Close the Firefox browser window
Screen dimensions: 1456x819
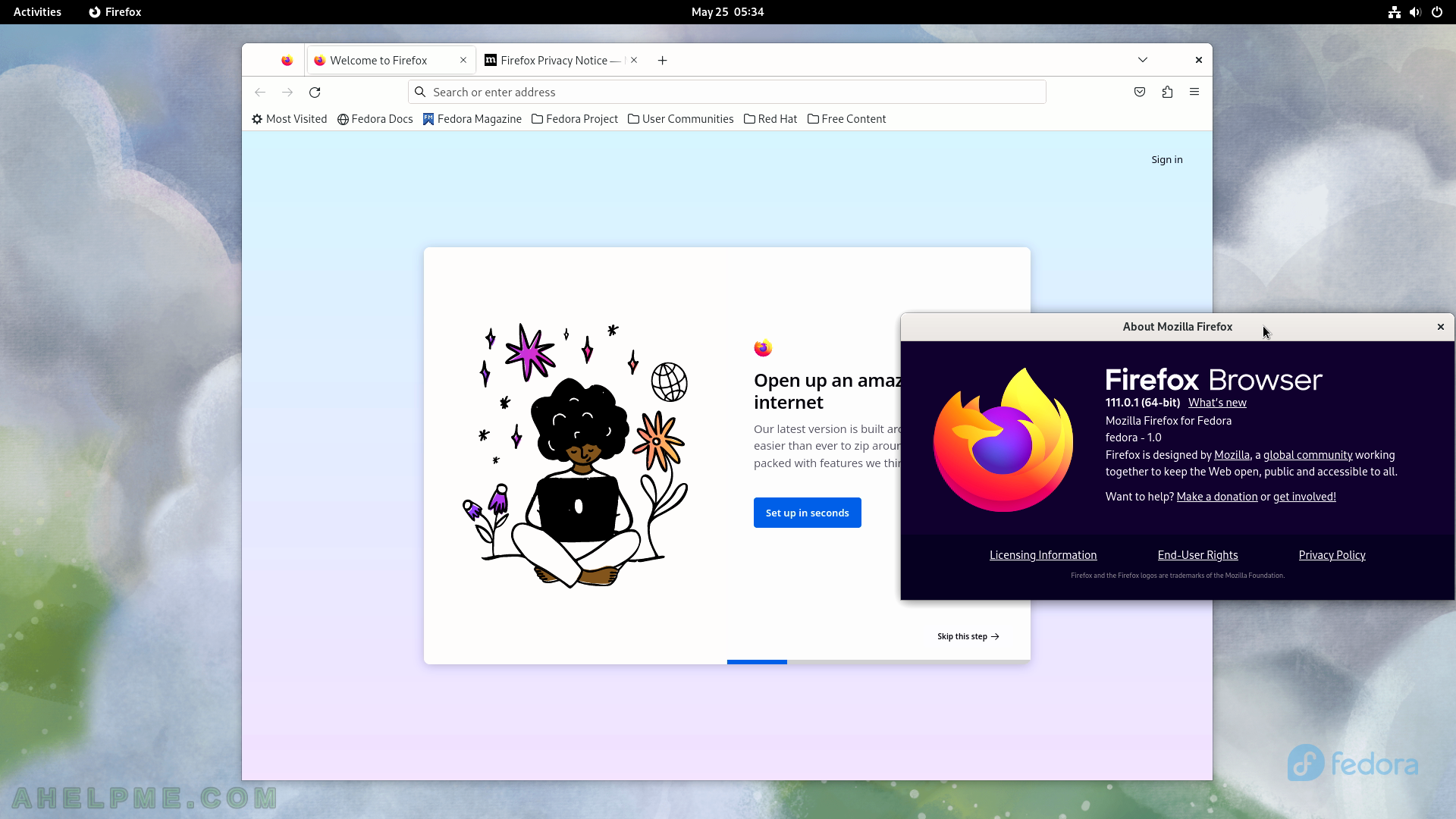1198,60
